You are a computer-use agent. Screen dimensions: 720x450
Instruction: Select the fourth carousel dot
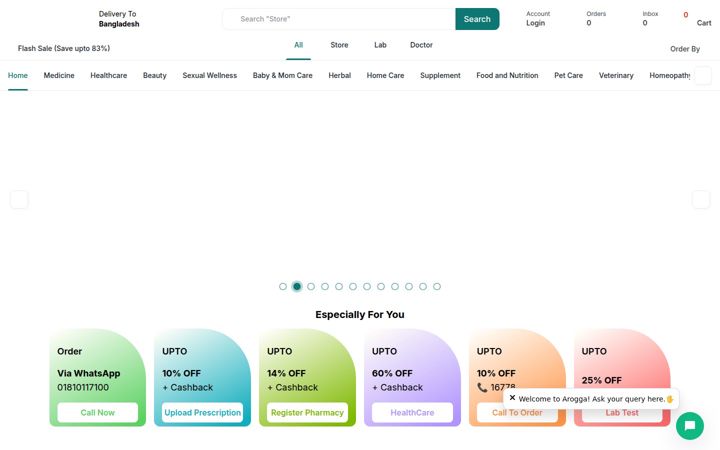(x=325, y=287)
